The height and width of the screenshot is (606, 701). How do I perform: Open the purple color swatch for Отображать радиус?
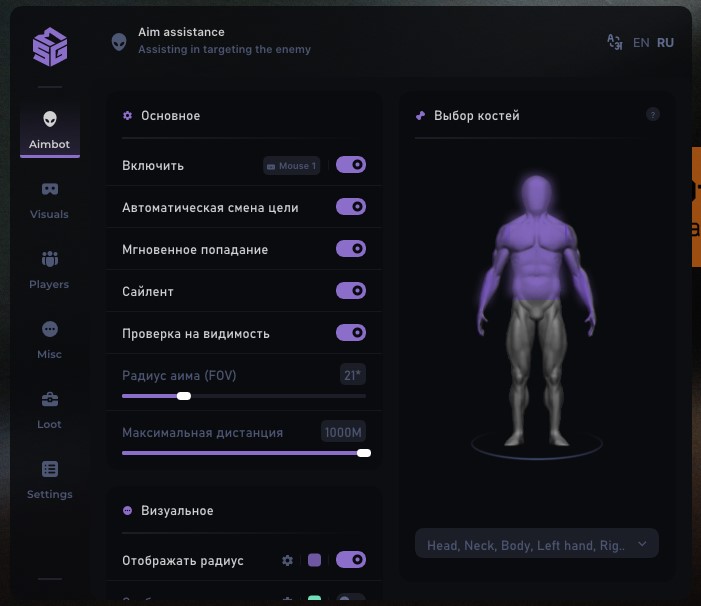coord(314,560)
